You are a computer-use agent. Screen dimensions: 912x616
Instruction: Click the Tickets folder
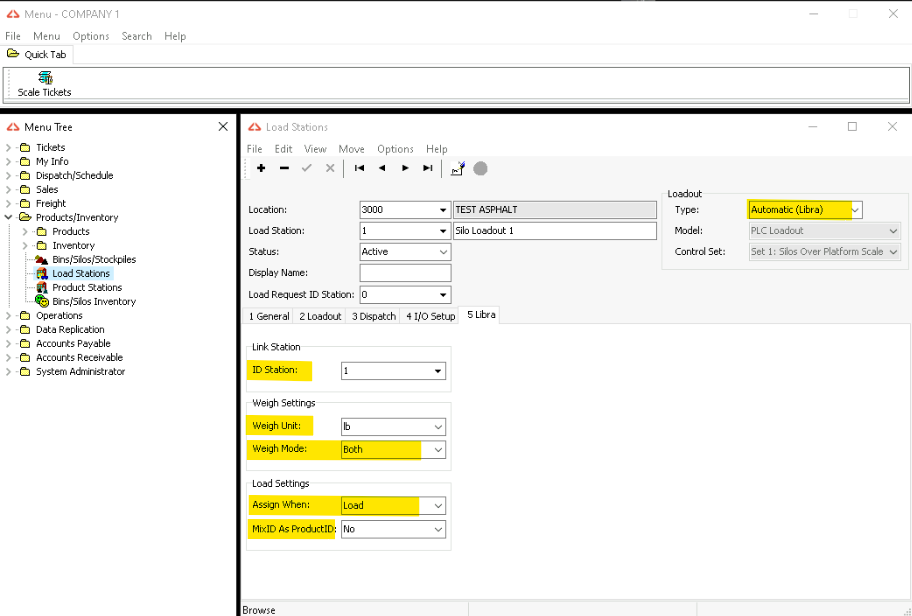50,147
